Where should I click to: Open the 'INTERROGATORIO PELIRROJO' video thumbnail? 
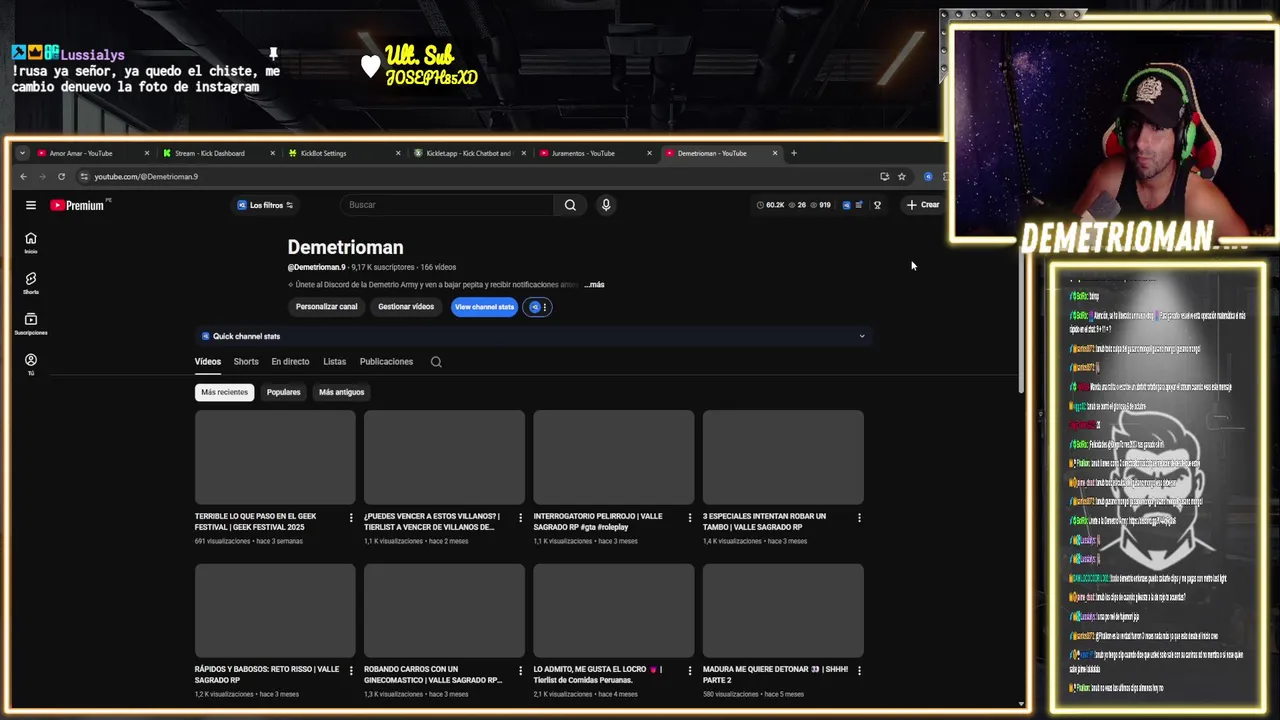click(614, 457)
